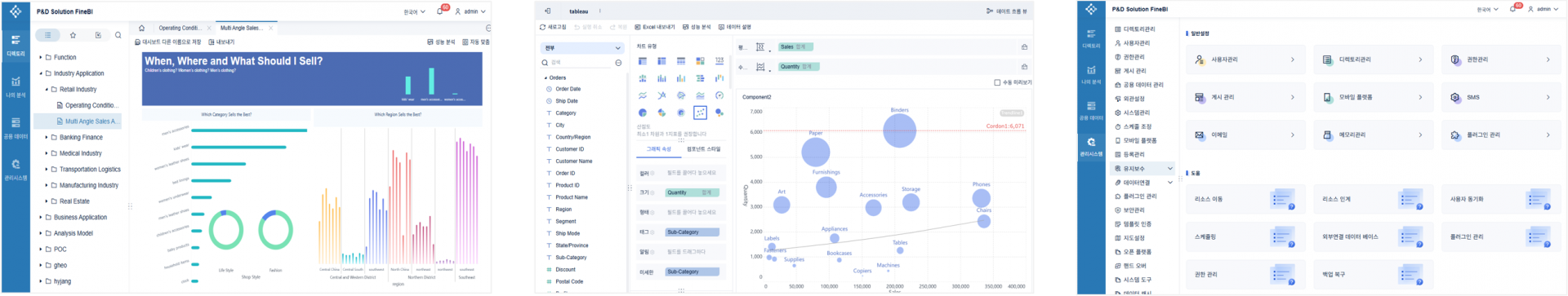Select the Discount field
Image resolution: width=1568 pixels, height=296 pixels.
(565, 269)
